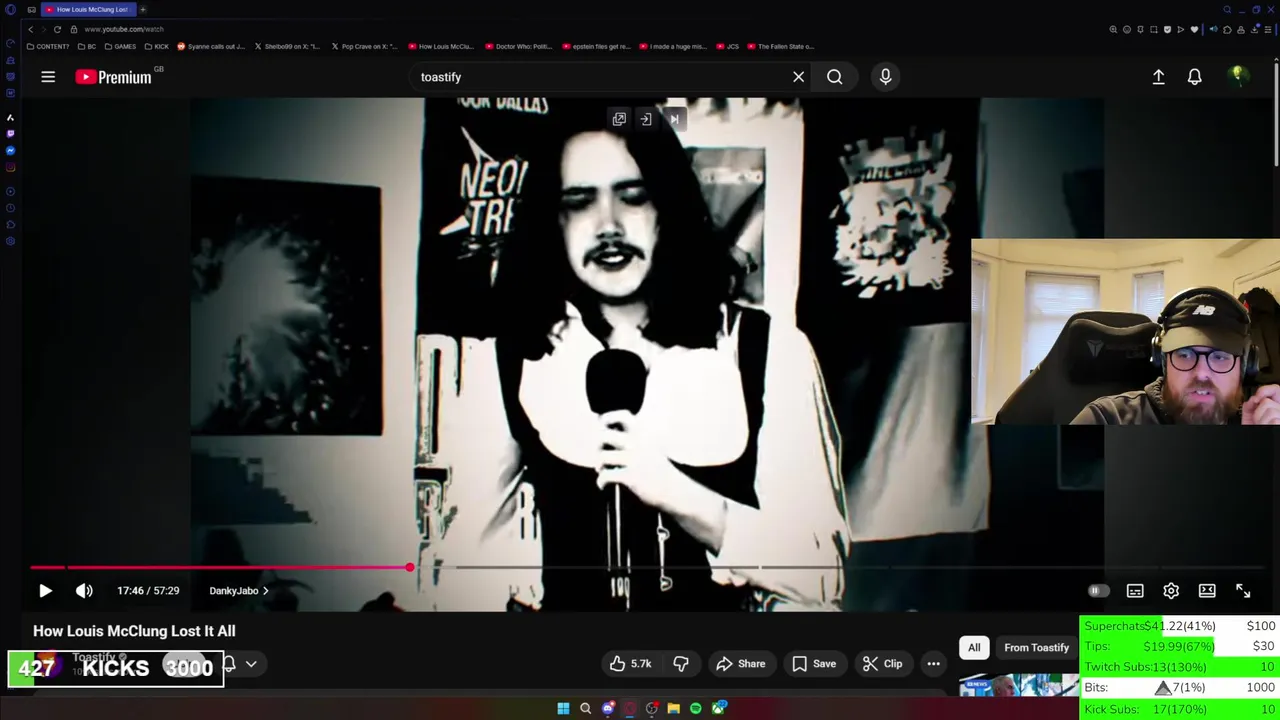Go back in browser history
Screen dimensions: 1280x720
coord(31,29)
